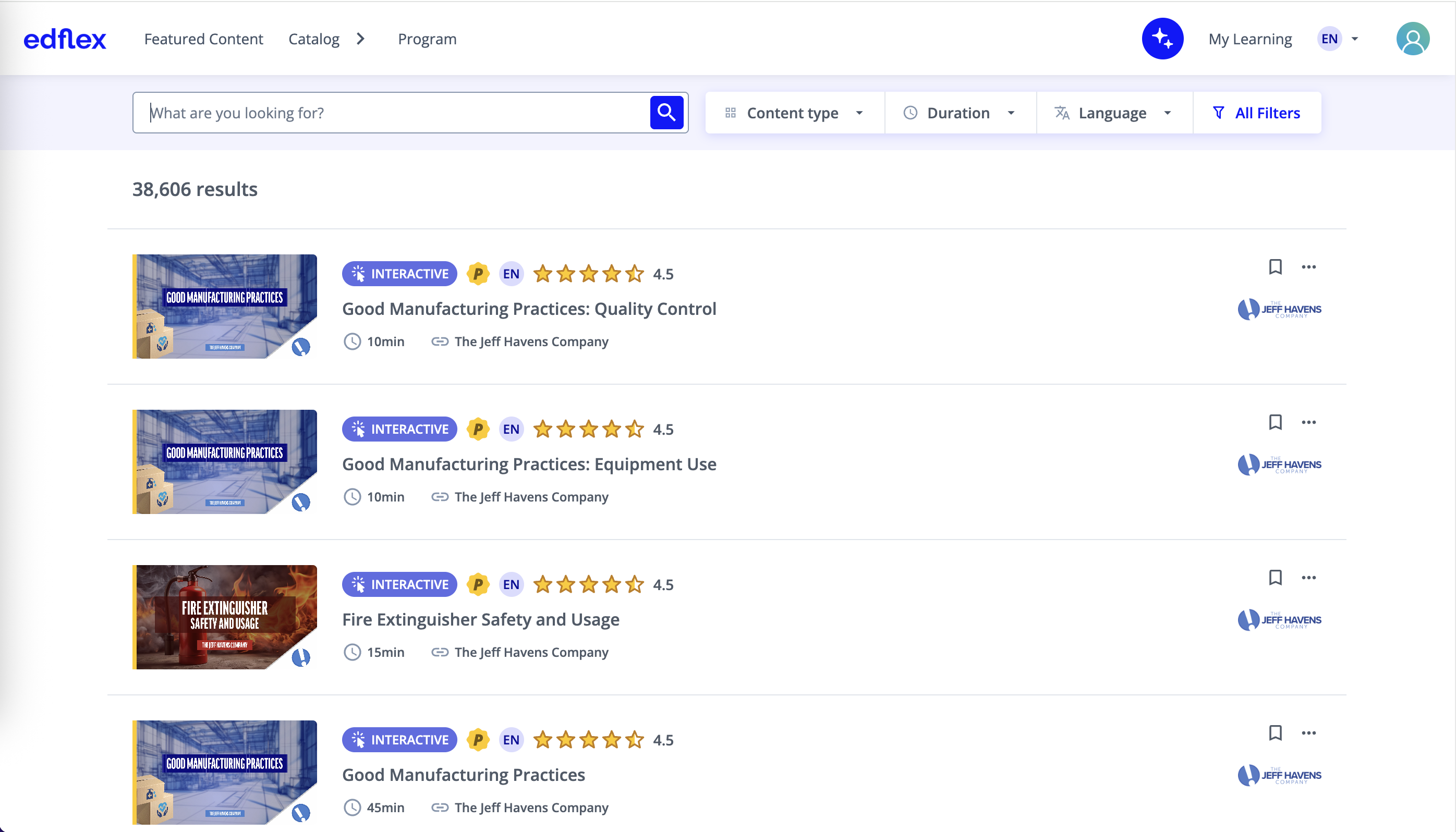Open Good Manufacturing Practices: Equipment Use title
This screenshot has height=832, width=1456.
(529, 464)
